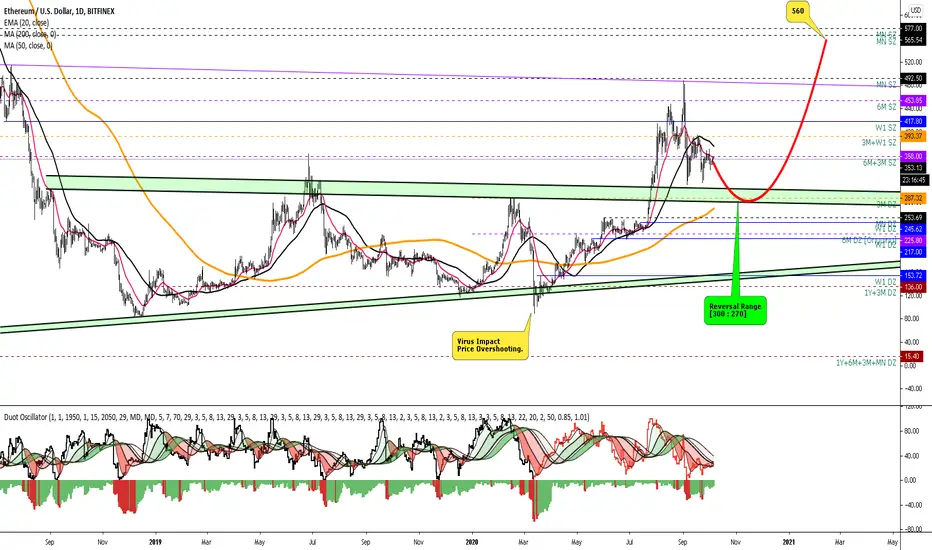Click the 492.50 price label
932x550 pixels.
pyautogui.click(x=912, y=78)
